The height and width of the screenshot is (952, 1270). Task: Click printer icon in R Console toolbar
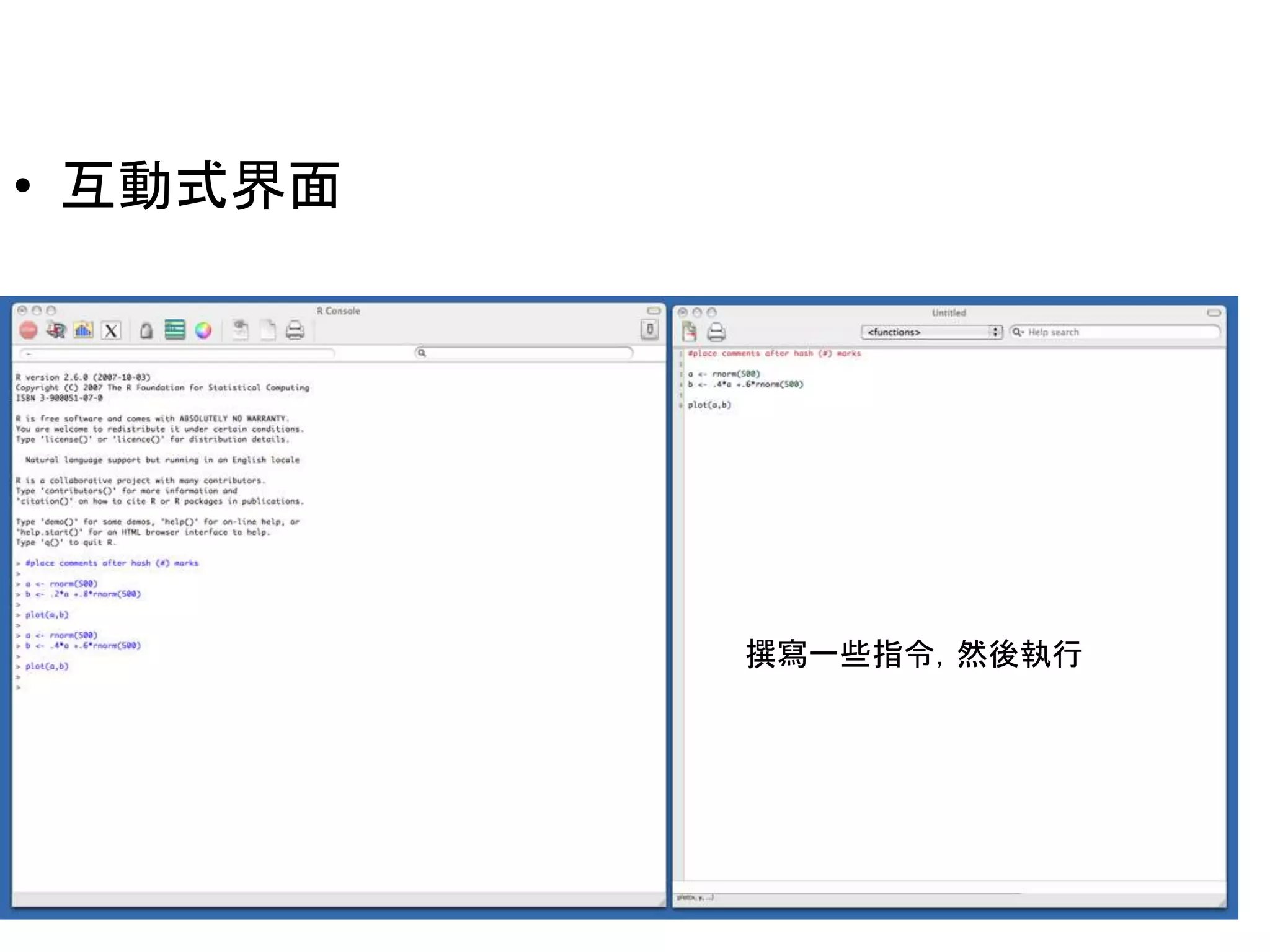[295, 330]
